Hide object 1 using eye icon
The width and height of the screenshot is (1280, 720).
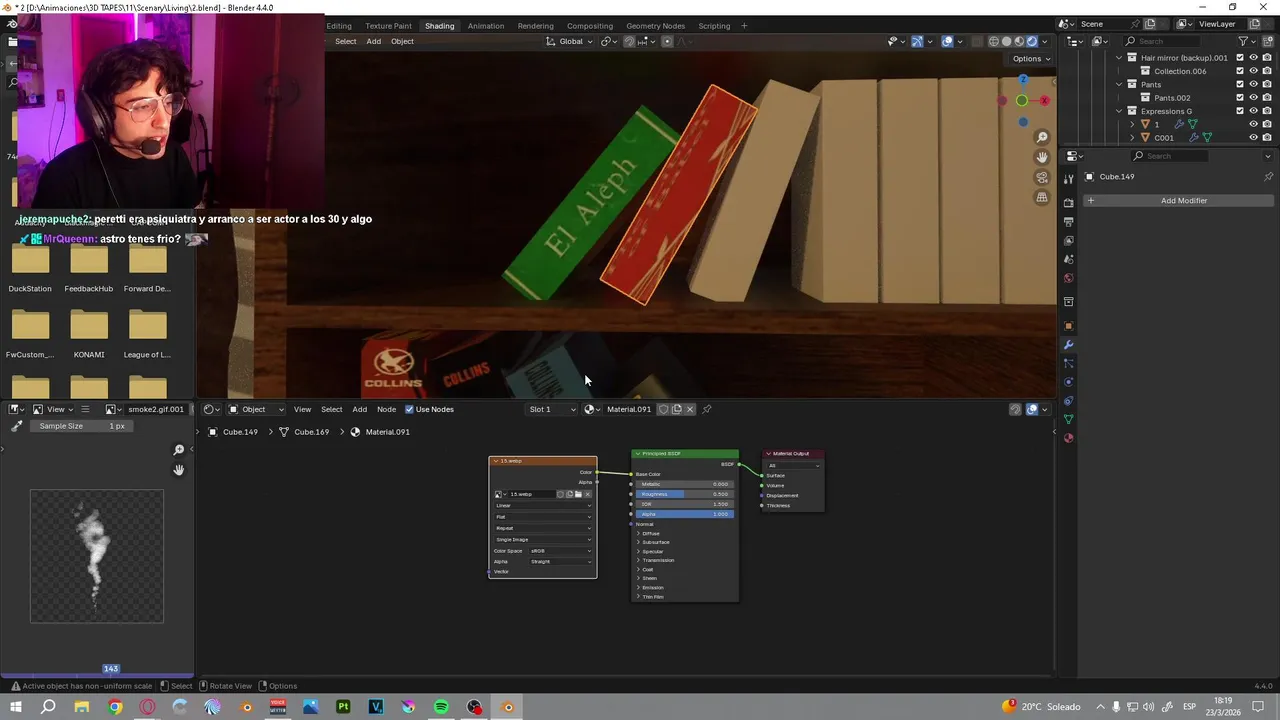[x=1253, y=124]
